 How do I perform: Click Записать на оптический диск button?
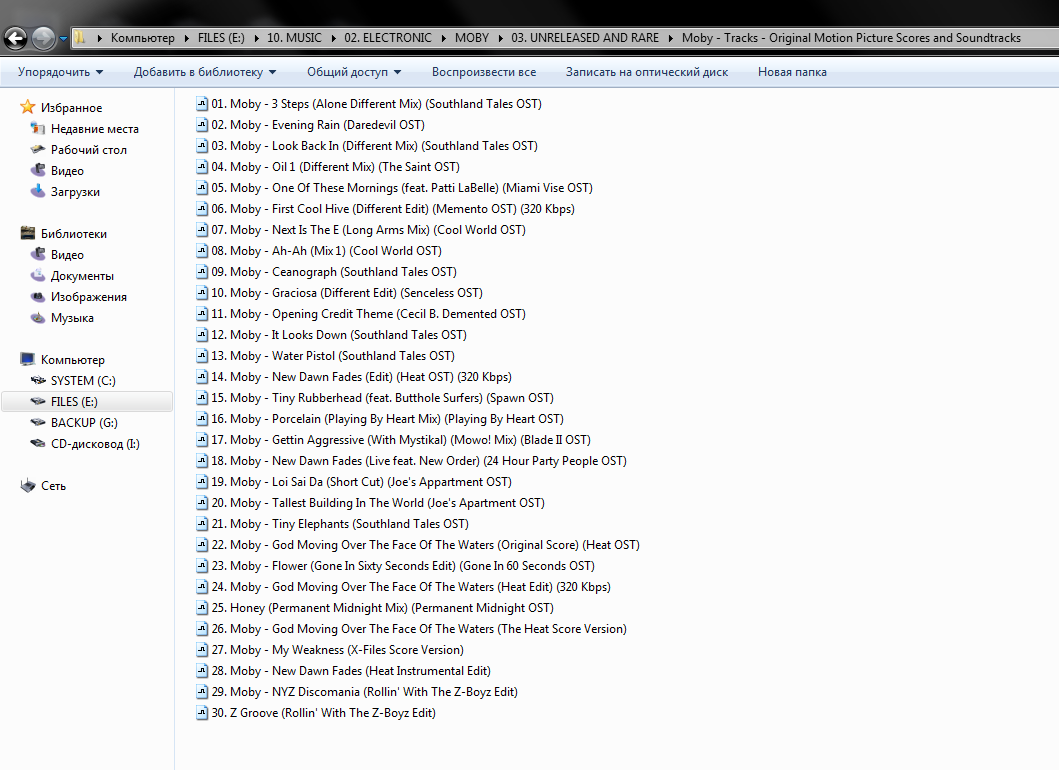coord(647,72)
